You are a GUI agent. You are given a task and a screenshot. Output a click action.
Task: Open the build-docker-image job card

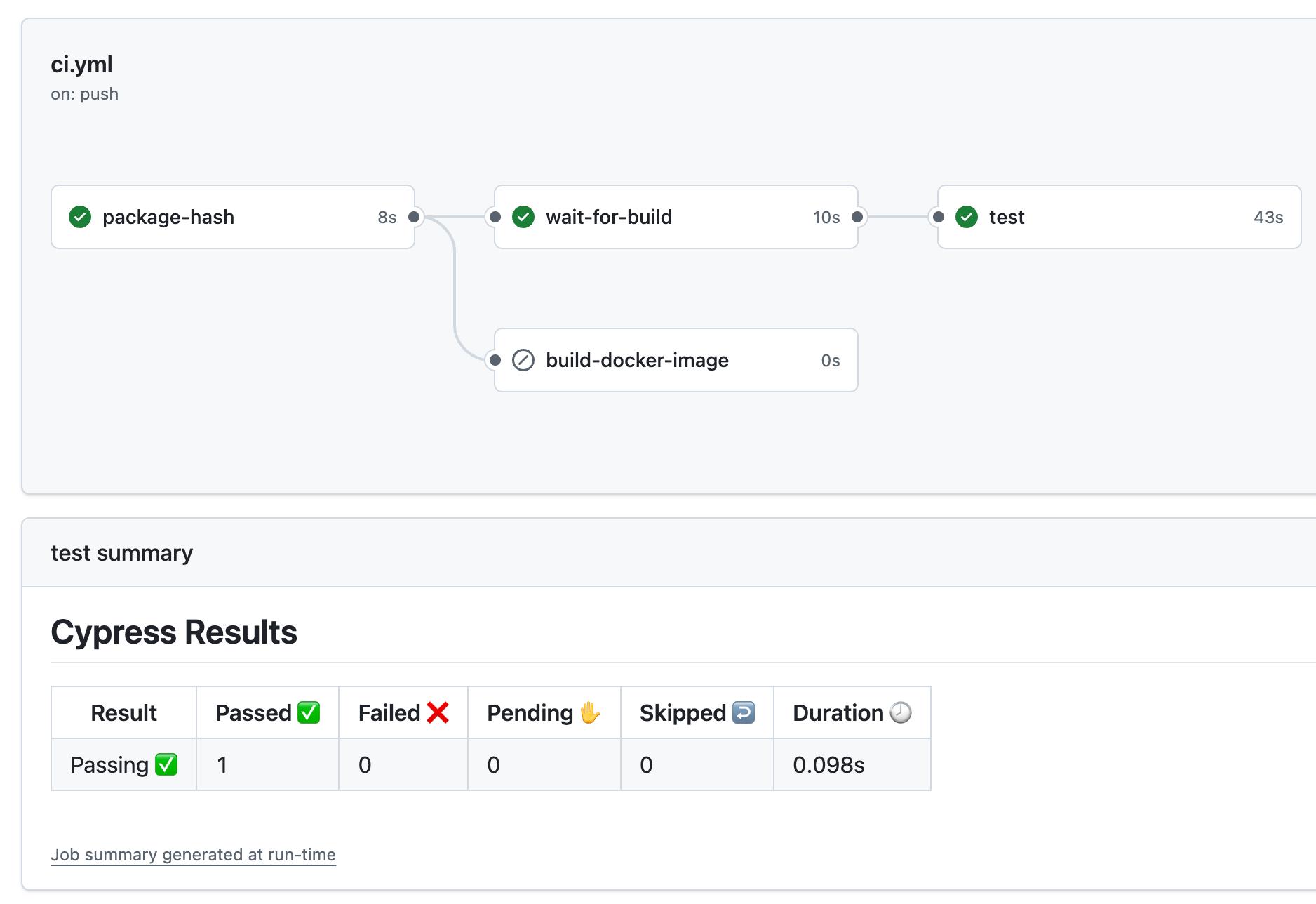coord(676,360)
